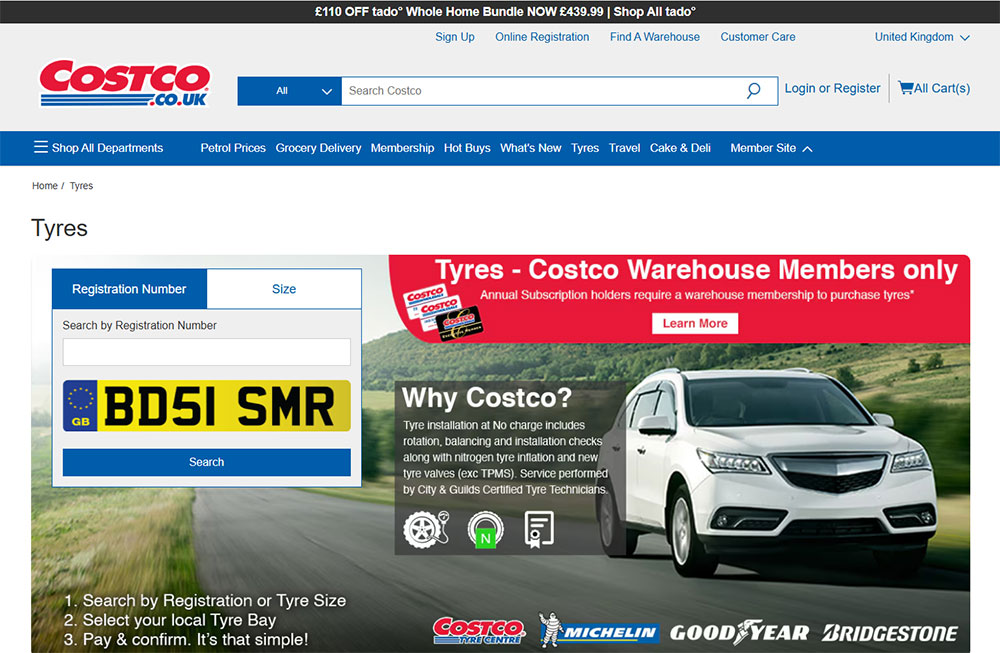The height and width of the screenshot is (653, 1000).
Task: Go to Home breadcrumb link
Action: tap(45, 186)
